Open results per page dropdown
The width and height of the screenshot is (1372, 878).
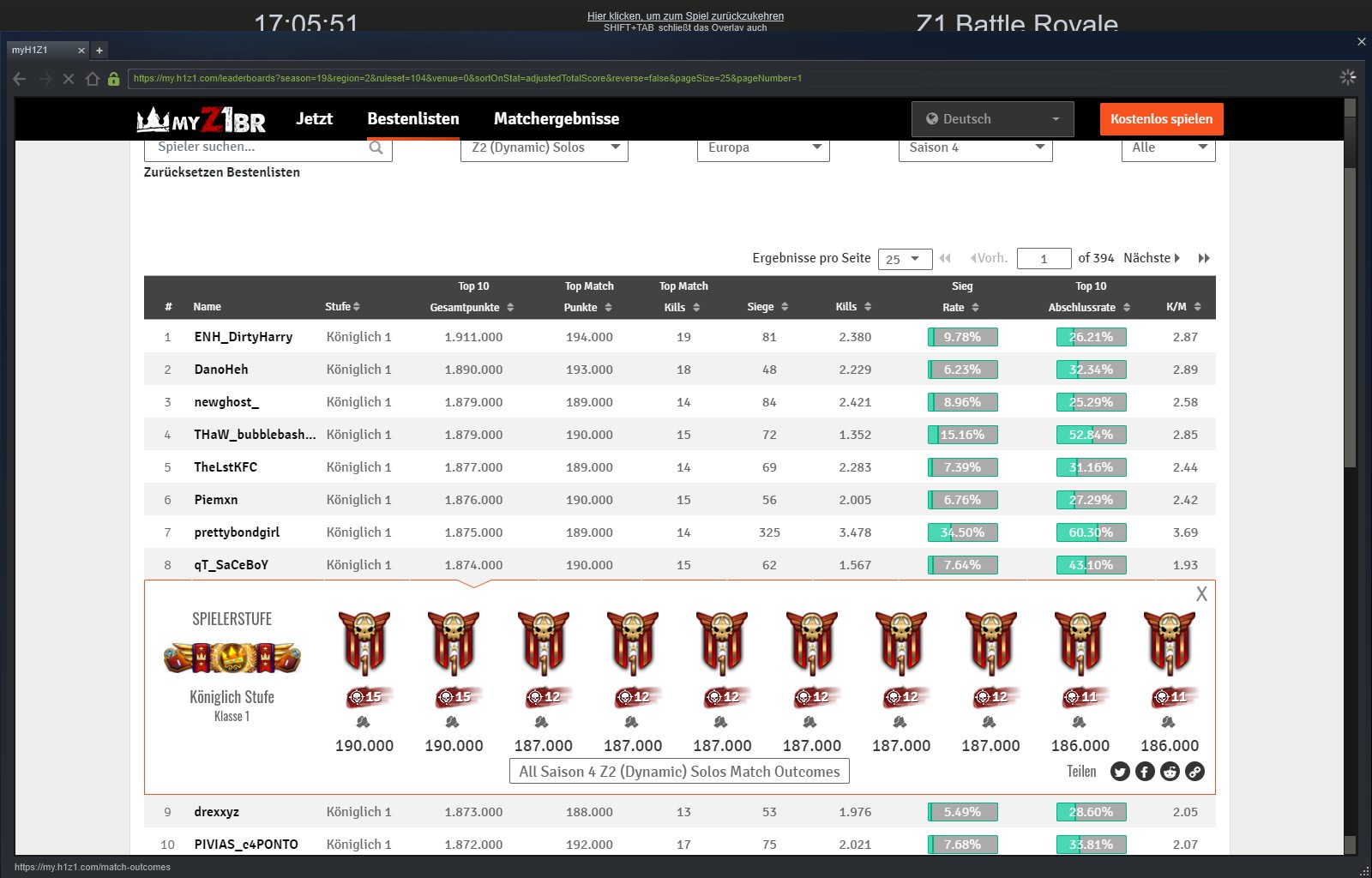coord(905,259)
